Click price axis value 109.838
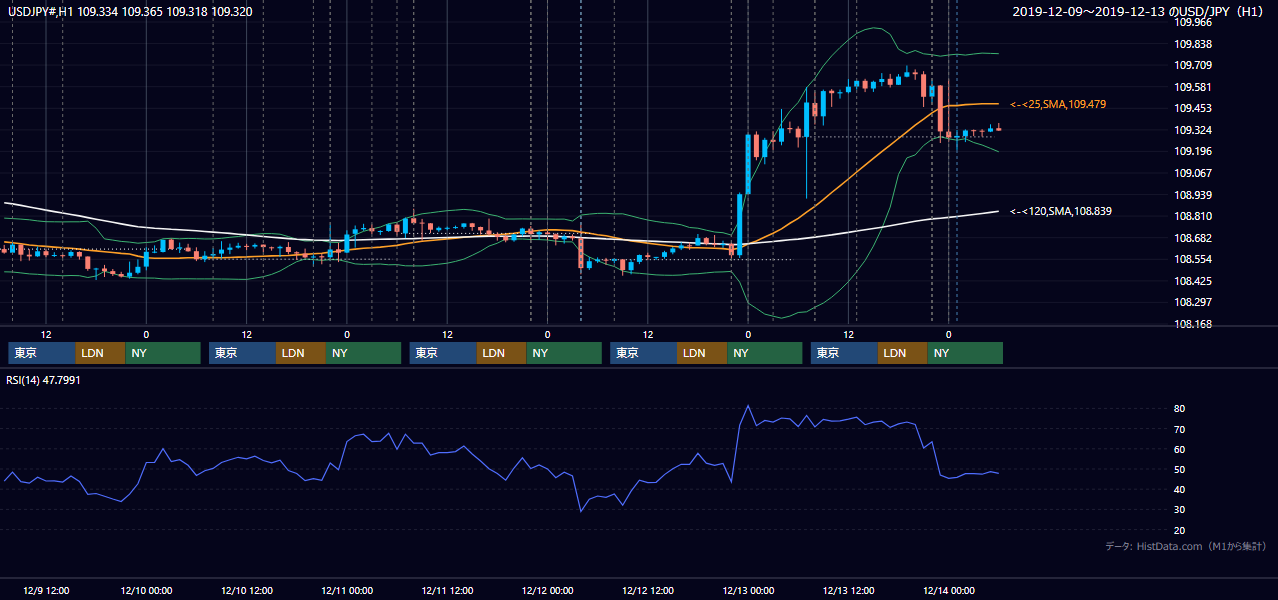The height and width of the screenshot is (600, 1278). click(1193, 44)
